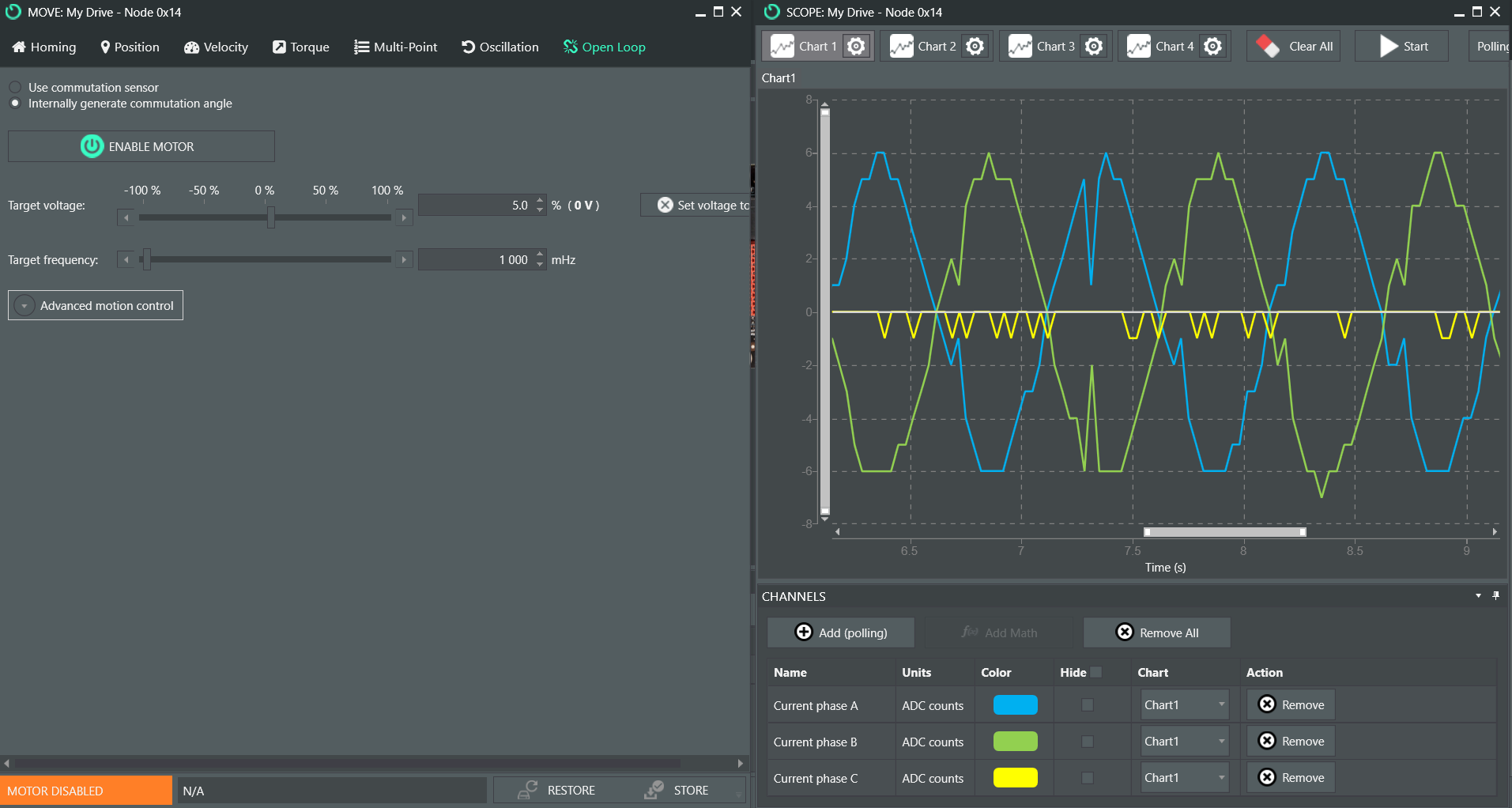Click the Store parameters icon
The height and width of the screenshot is (808, 1512).
click(654, 790)
